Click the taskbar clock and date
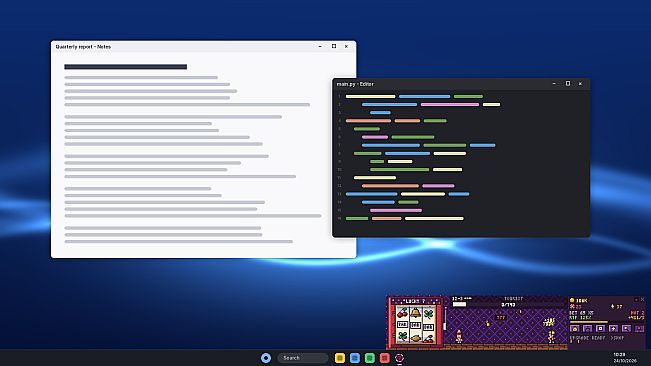Viewport: 651px width, 366px height. pos(625,358)
